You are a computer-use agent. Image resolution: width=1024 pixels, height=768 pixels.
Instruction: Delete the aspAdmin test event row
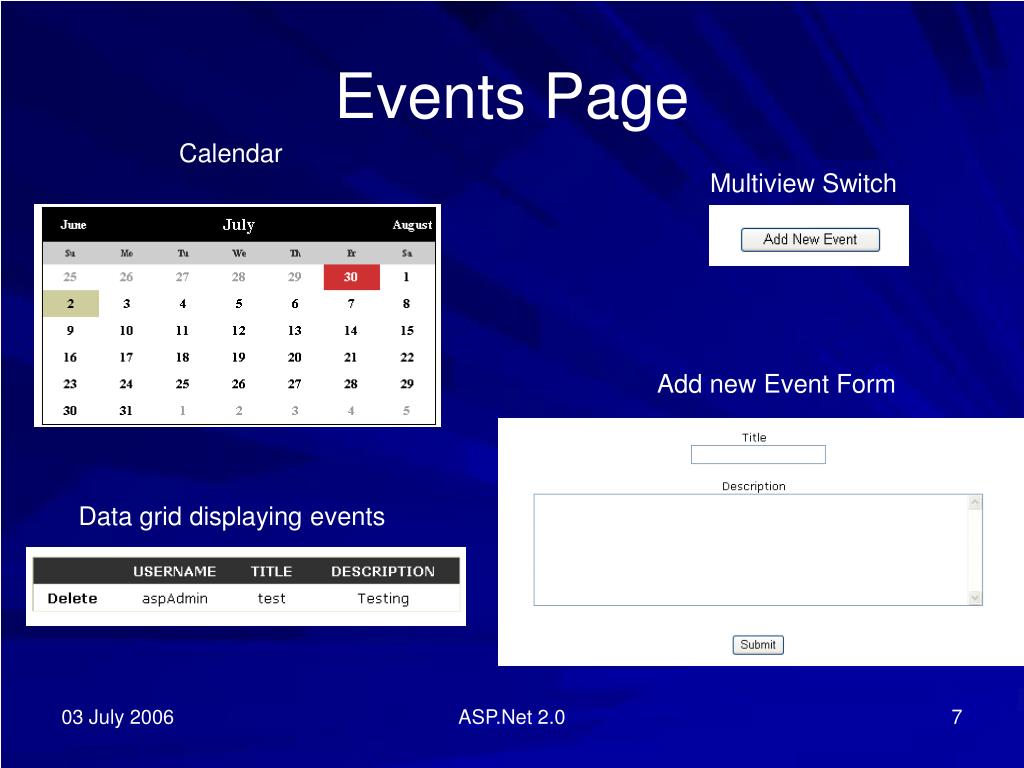point(72,598)
